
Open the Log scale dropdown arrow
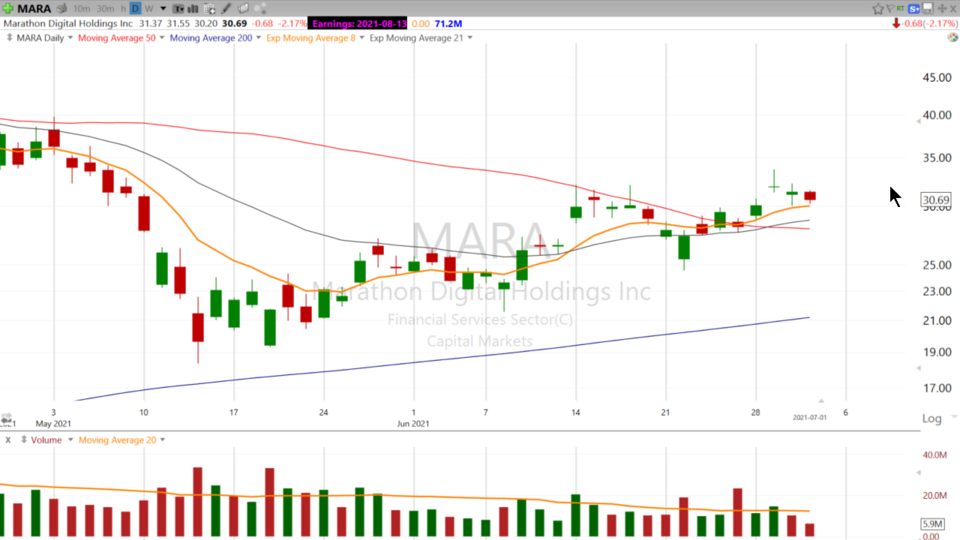(x=953, y=417)
